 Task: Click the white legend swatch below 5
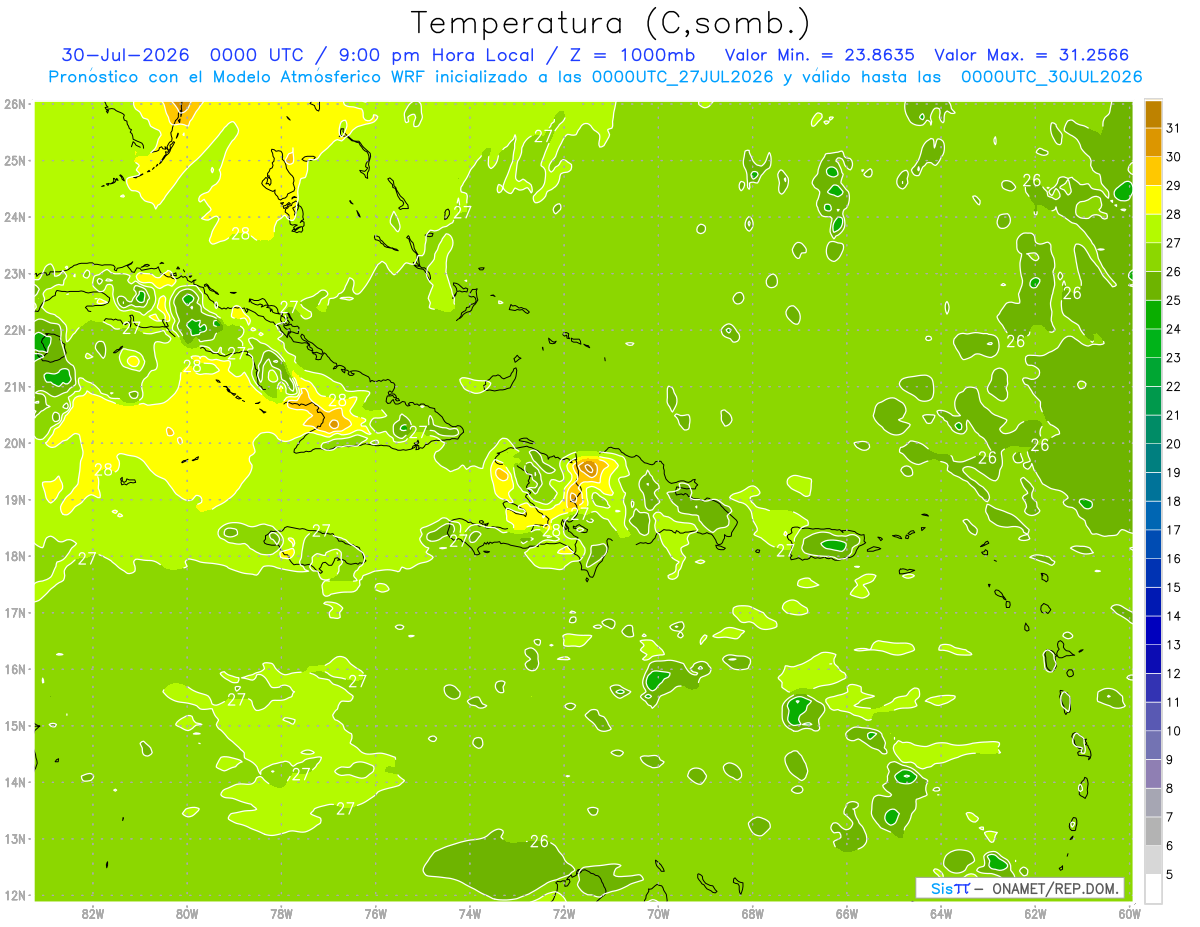(1153, 888)
